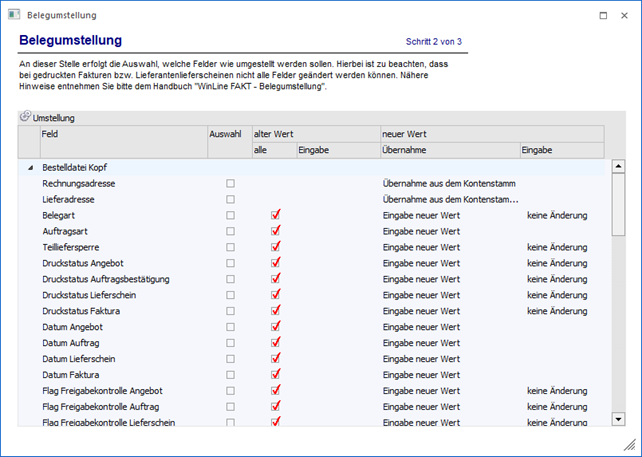Click the red checkmark for Datum Faktura
This screenshot has width=642, height=457.
pyautogui.click(x=276, y=375)
